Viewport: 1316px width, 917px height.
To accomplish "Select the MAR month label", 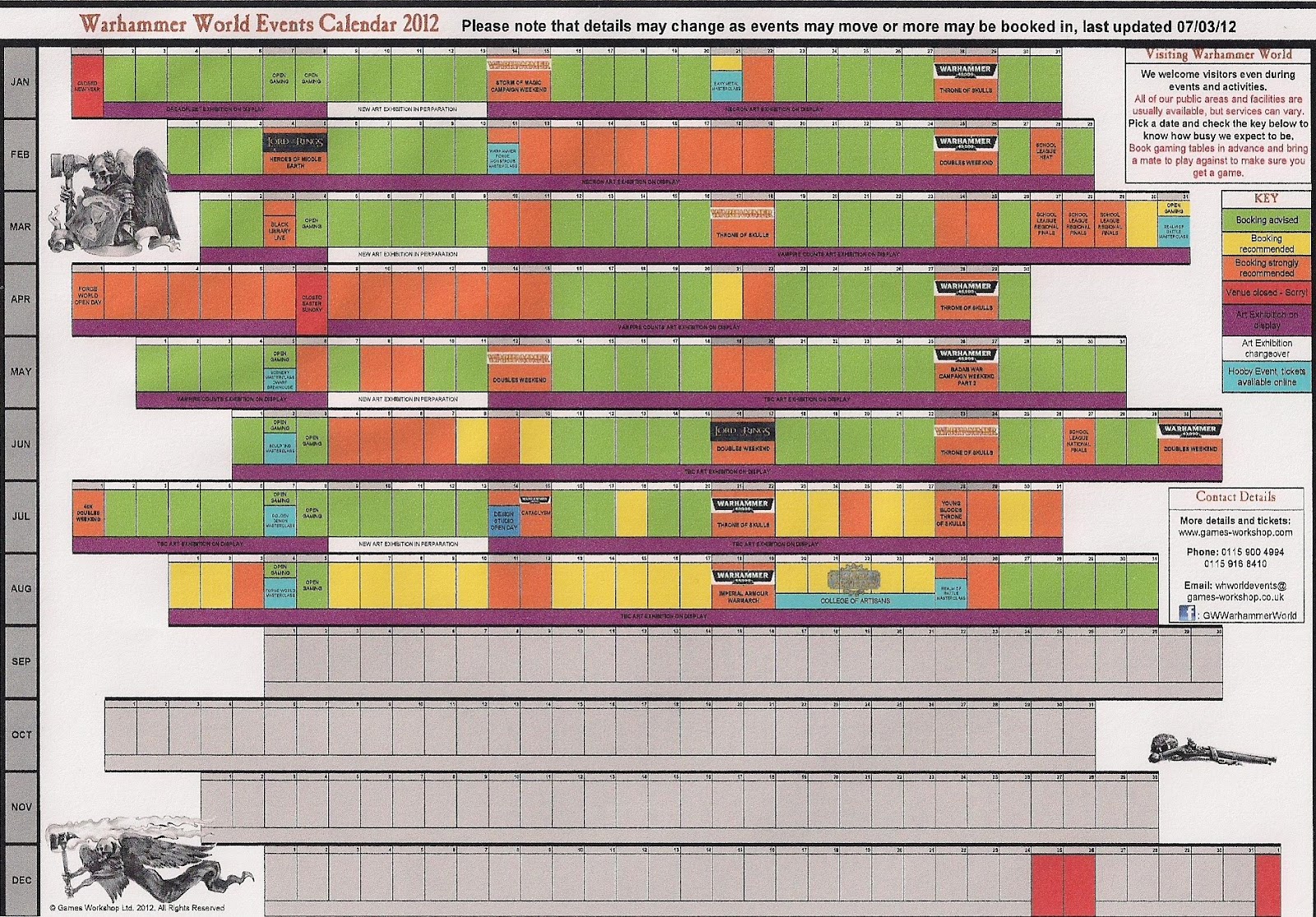I will click(20, 227).
